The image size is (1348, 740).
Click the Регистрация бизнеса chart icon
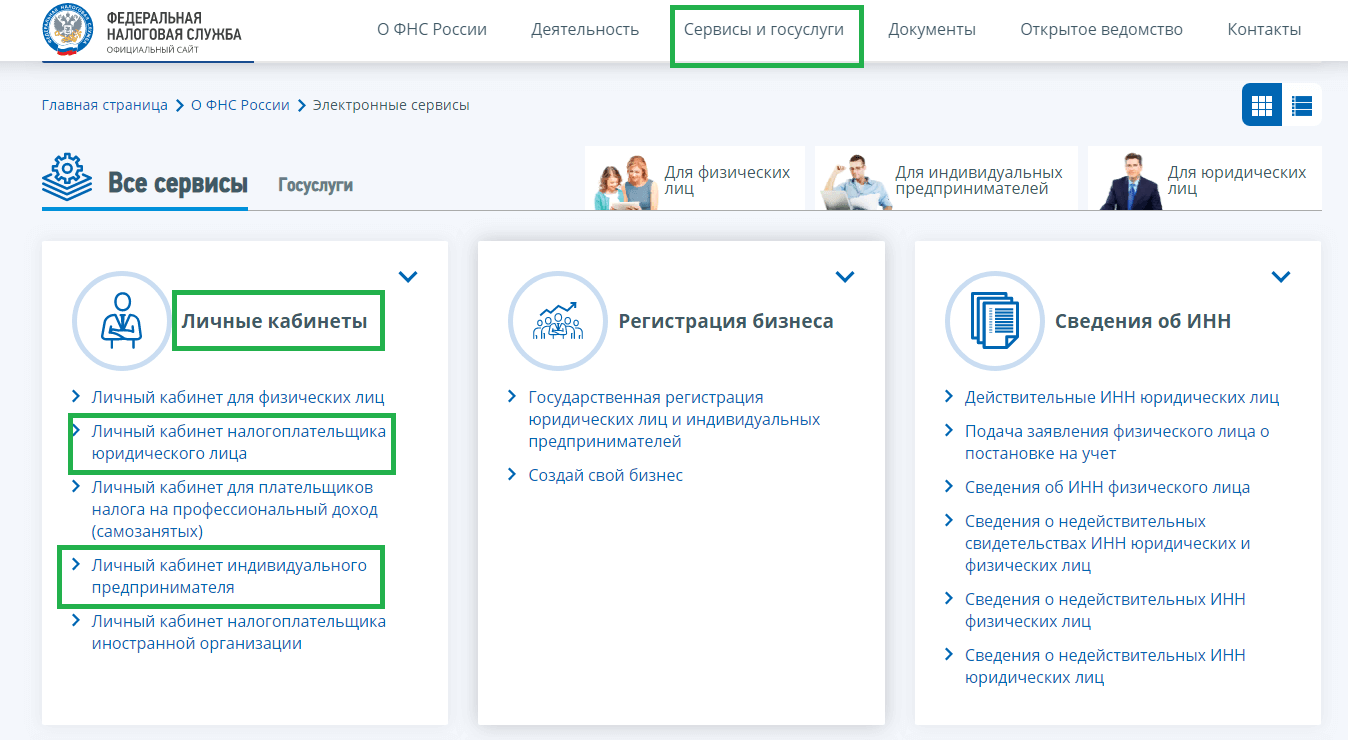tap(558, 321)
